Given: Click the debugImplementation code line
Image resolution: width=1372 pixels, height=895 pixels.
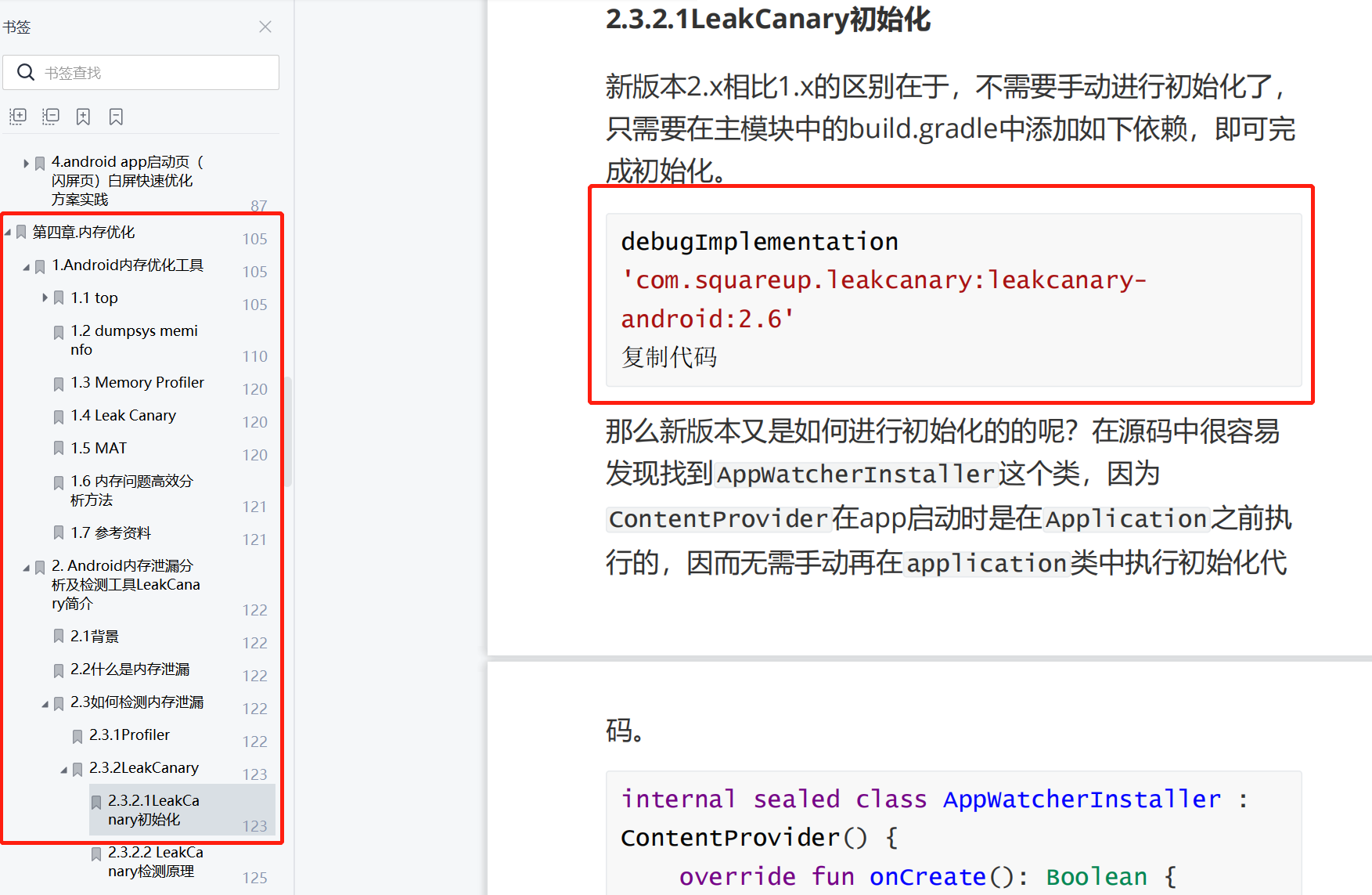Looking at the screenshot, I should tap(759, 242).
